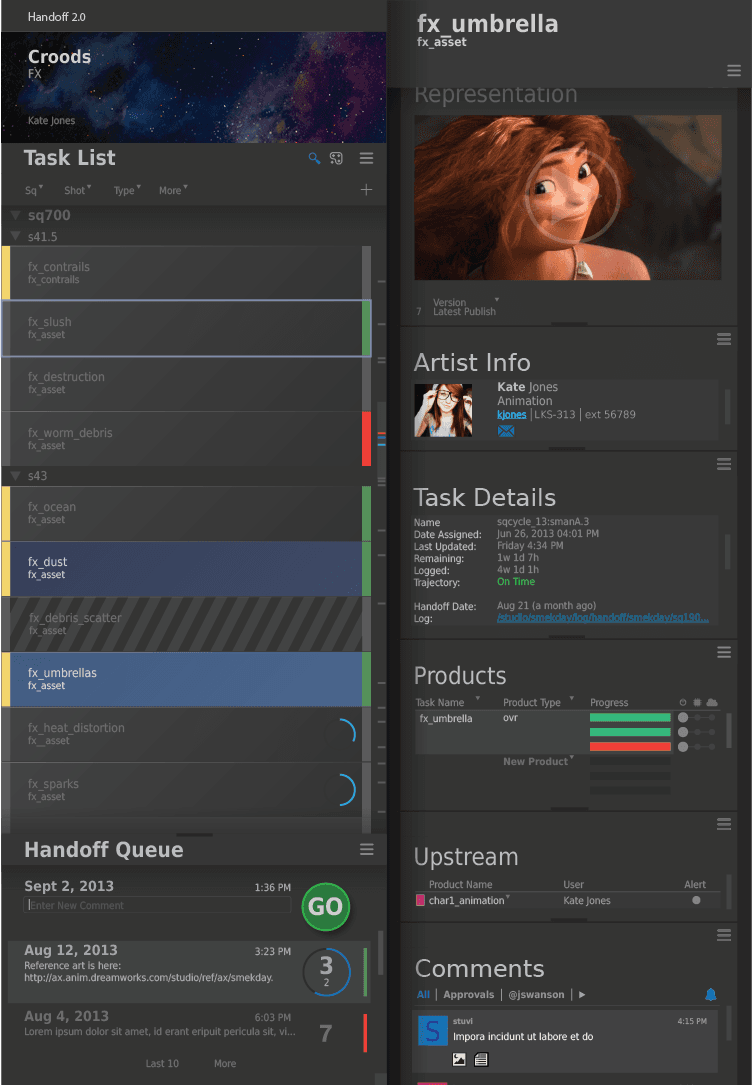This screenshot has height=1085, width=752.
Task: Select the Approvals comments tab
Action: coord(468,994)
